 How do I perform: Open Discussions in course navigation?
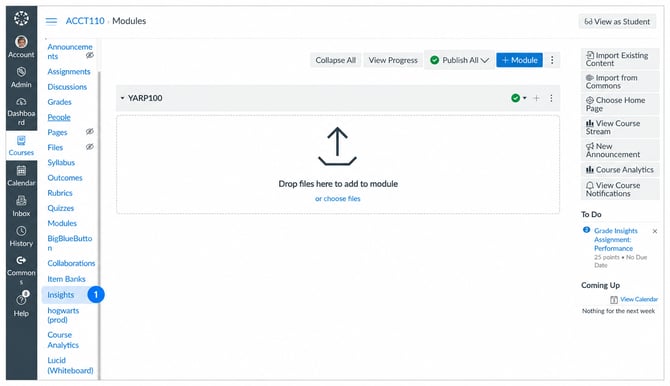click(x=67, y=87)
